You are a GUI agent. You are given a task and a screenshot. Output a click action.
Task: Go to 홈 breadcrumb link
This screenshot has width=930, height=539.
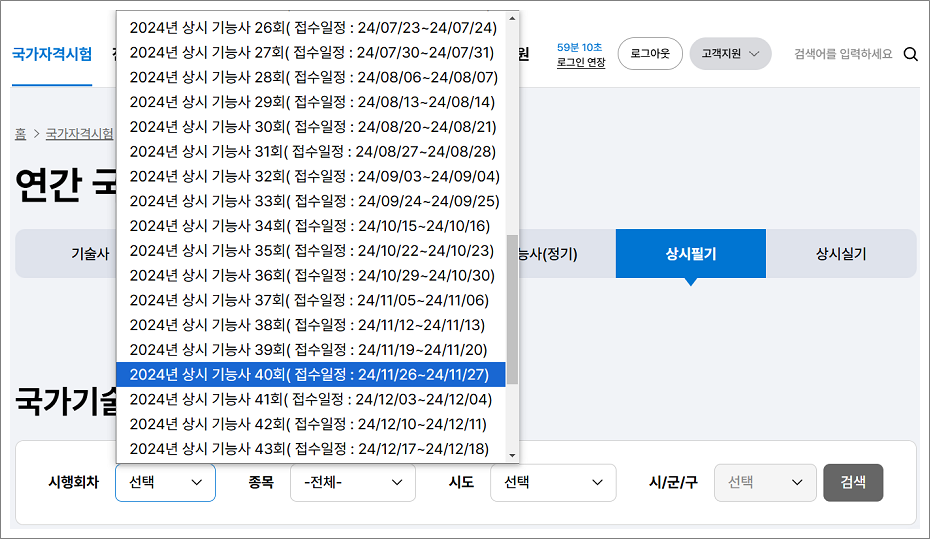click(21, 134)
